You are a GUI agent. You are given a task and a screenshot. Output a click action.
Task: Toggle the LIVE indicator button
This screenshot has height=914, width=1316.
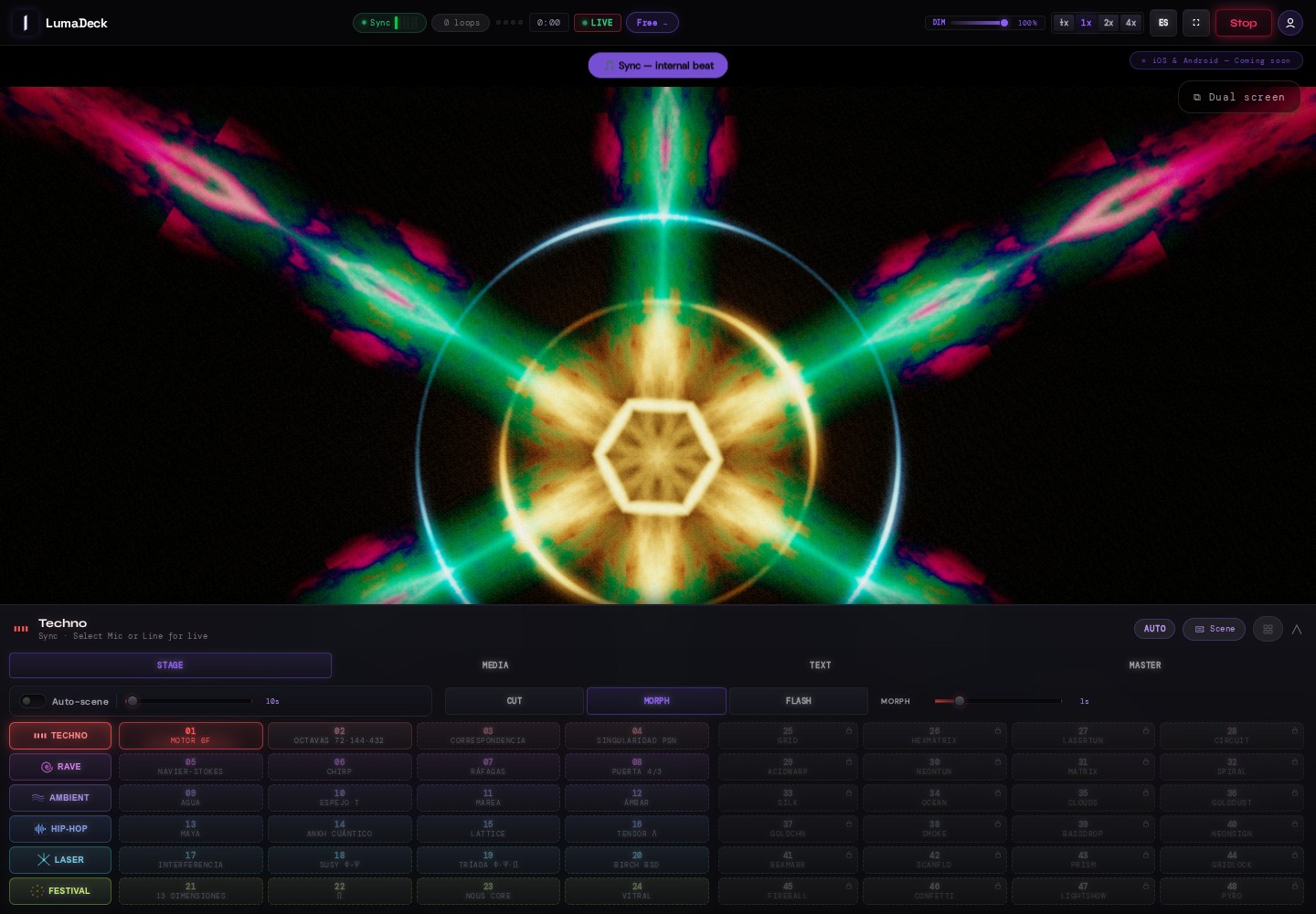tap(598, 23)
